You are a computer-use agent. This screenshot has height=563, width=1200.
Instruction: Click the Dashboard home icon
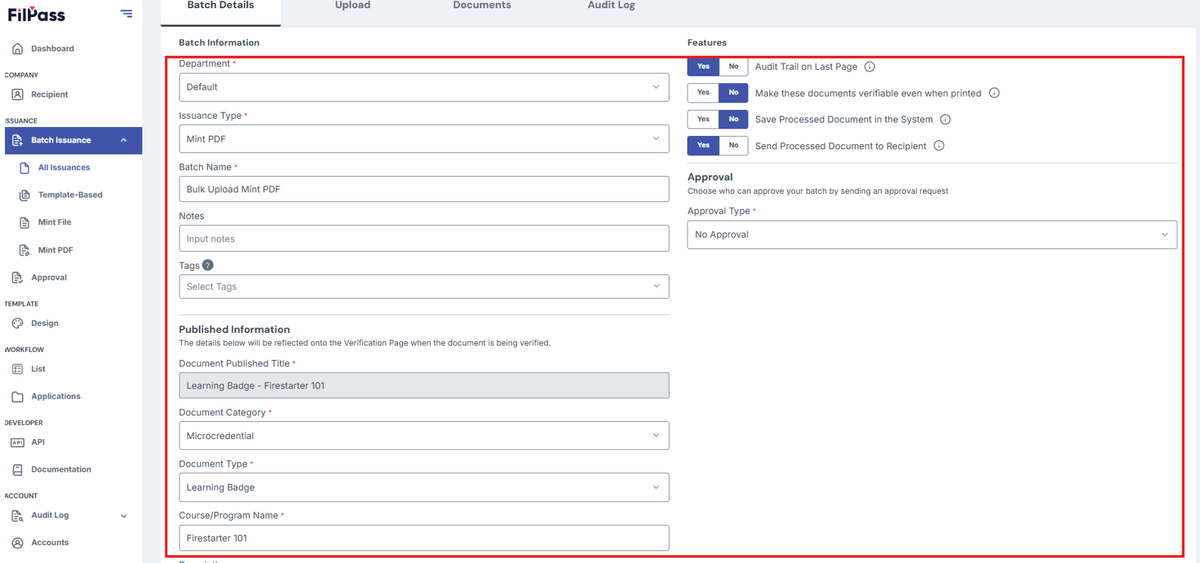tap(18, 48)
